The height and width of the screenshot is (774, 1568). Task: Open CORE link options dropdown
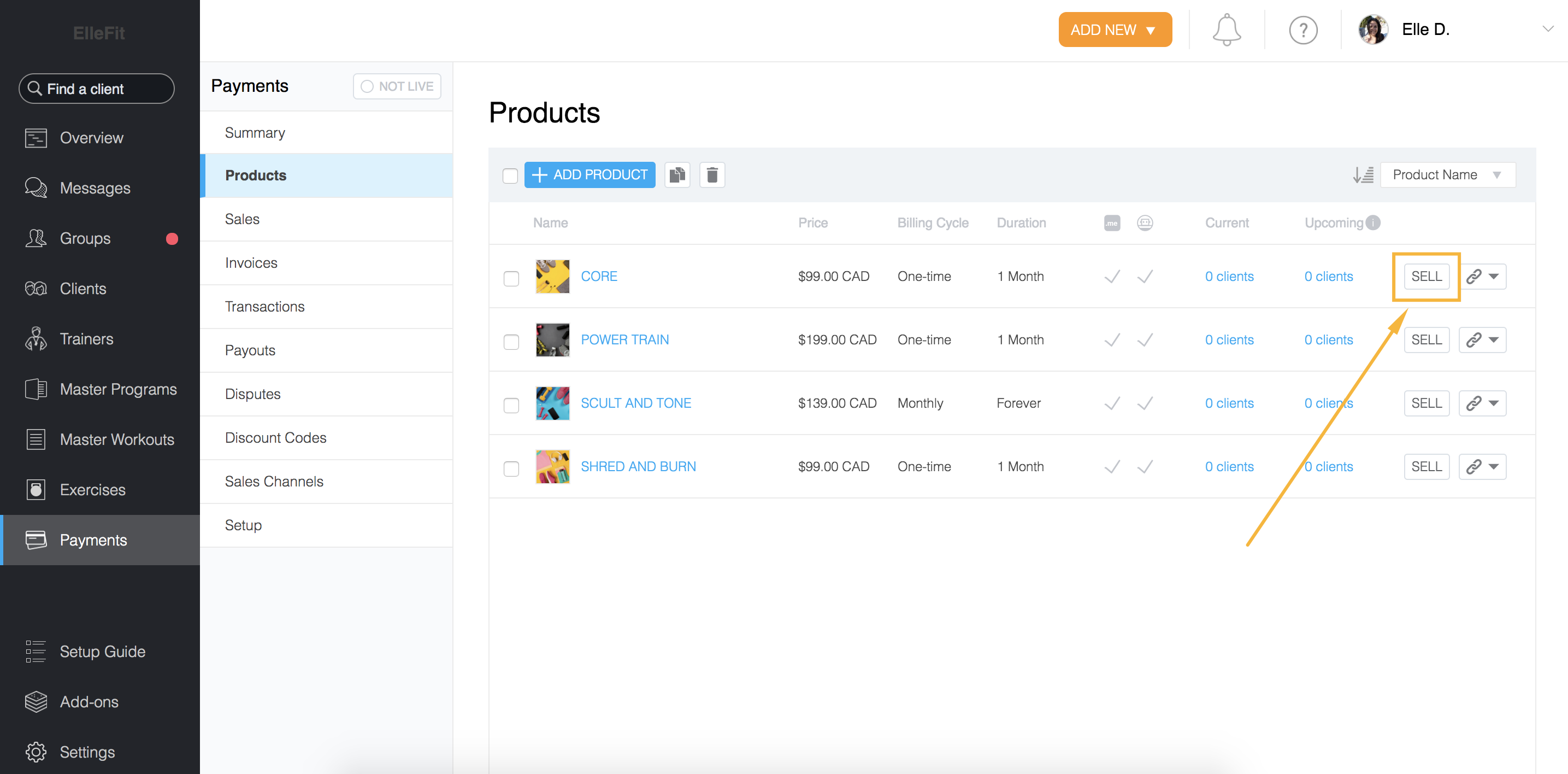tap(1482, 277)
